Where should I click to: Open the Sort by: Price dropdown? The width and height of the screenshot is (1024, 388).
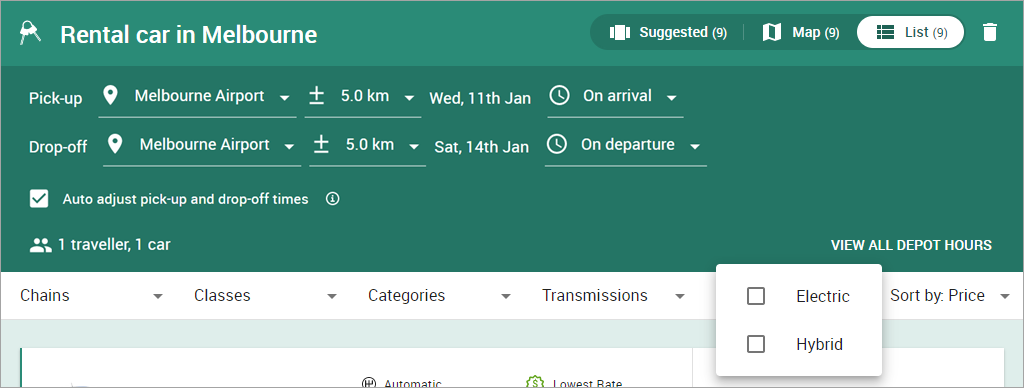950,296
